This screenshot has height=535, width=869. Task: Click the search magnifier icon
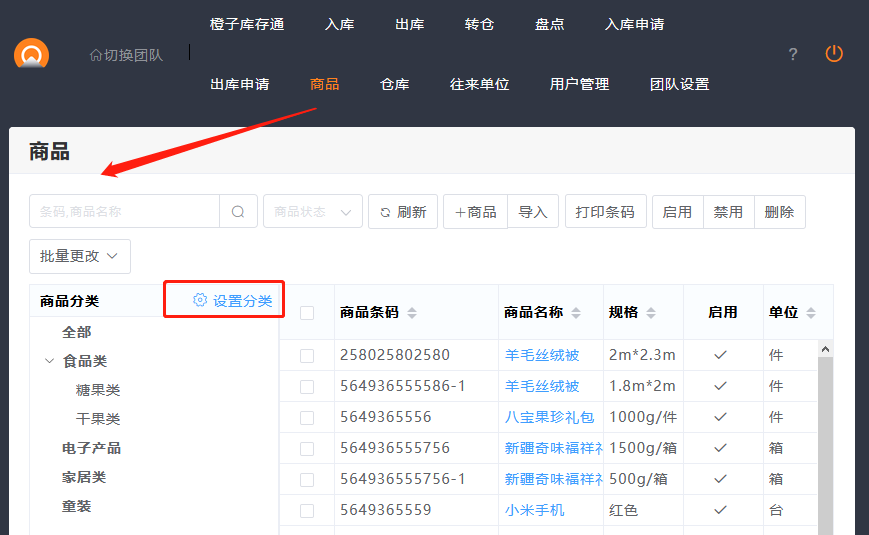tap(238, 212)
